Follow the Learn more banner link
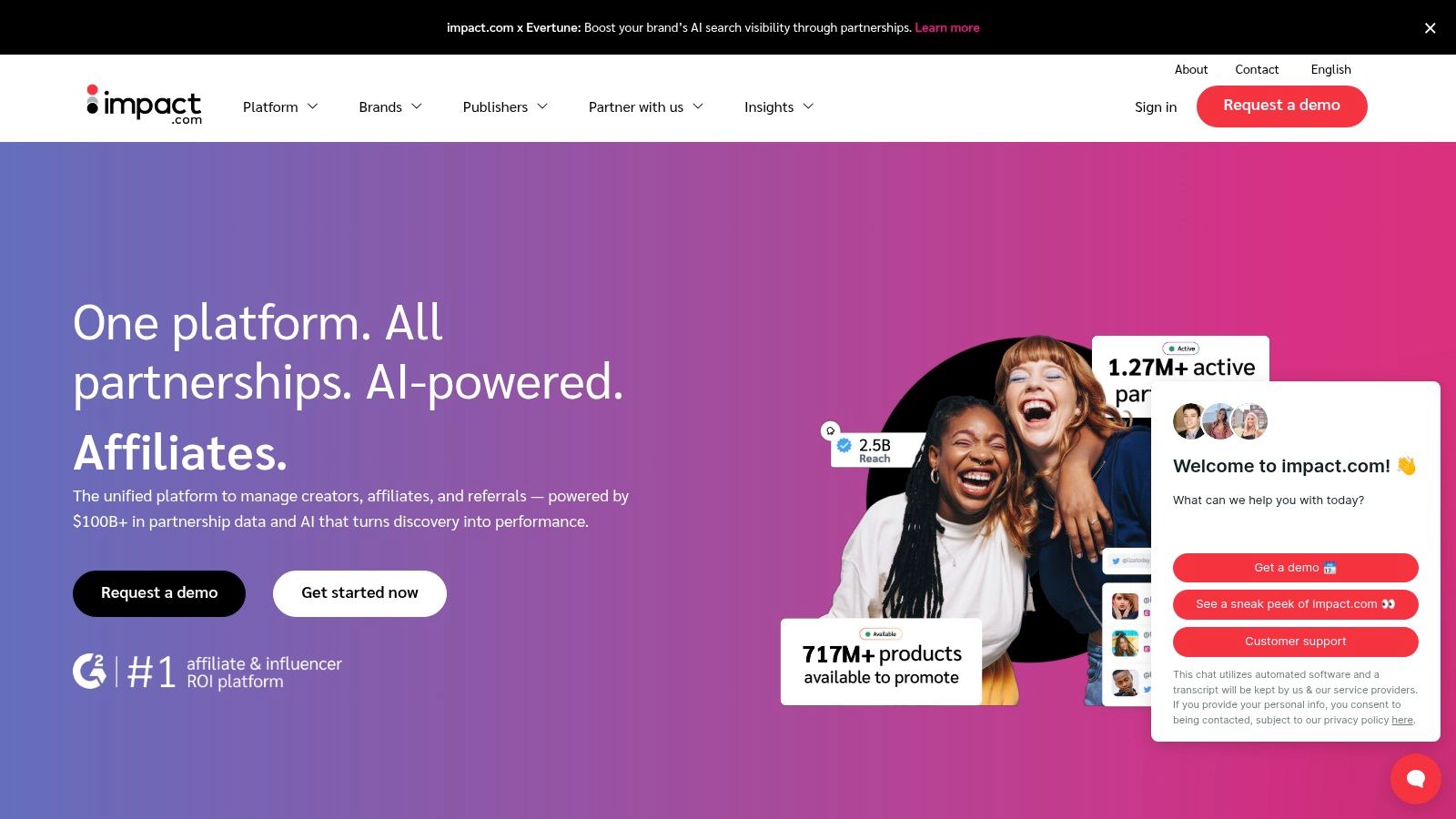 point(947,28)
